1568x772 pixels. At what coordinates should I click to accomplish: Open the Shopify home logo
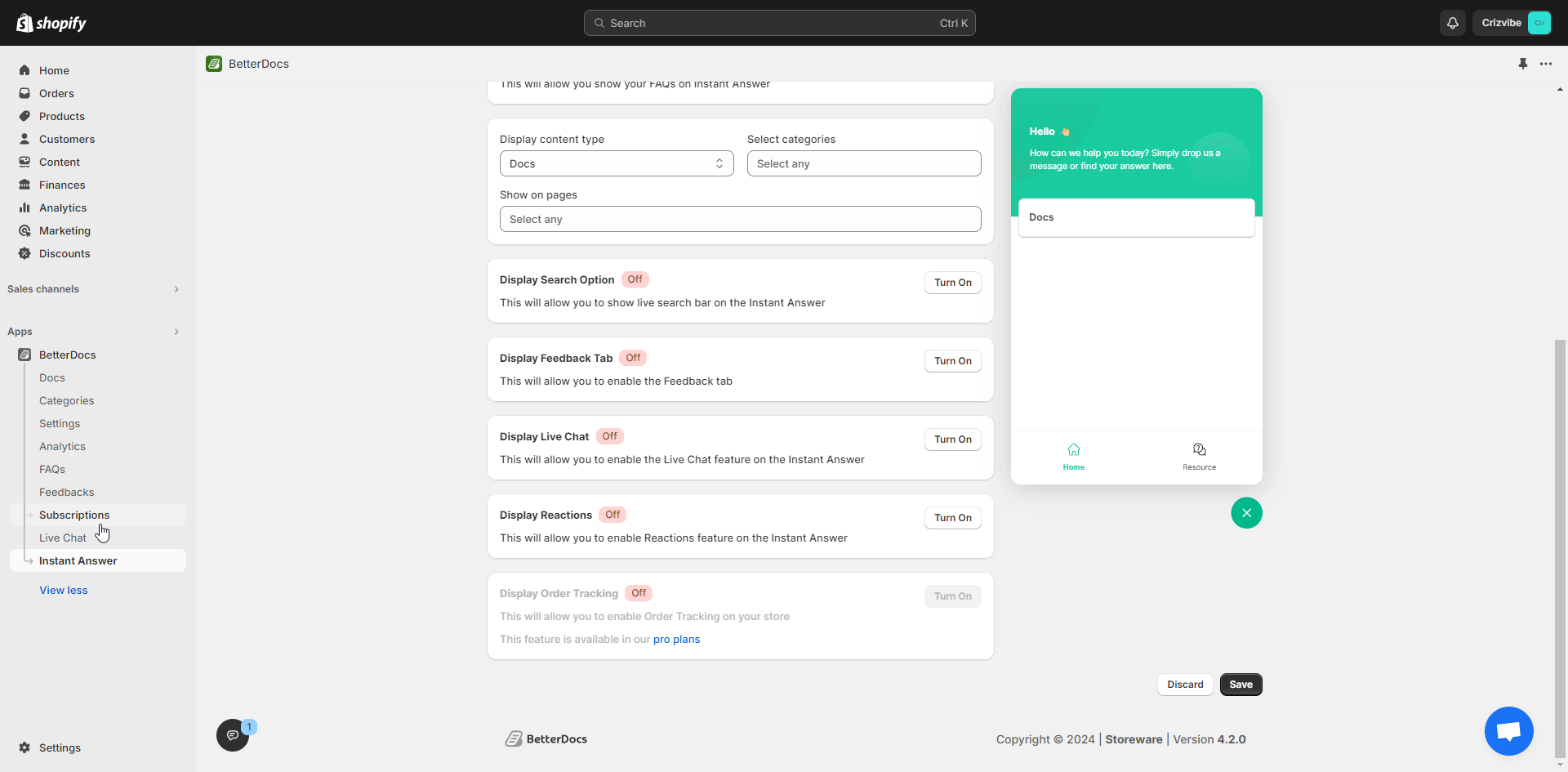(51, 22)
